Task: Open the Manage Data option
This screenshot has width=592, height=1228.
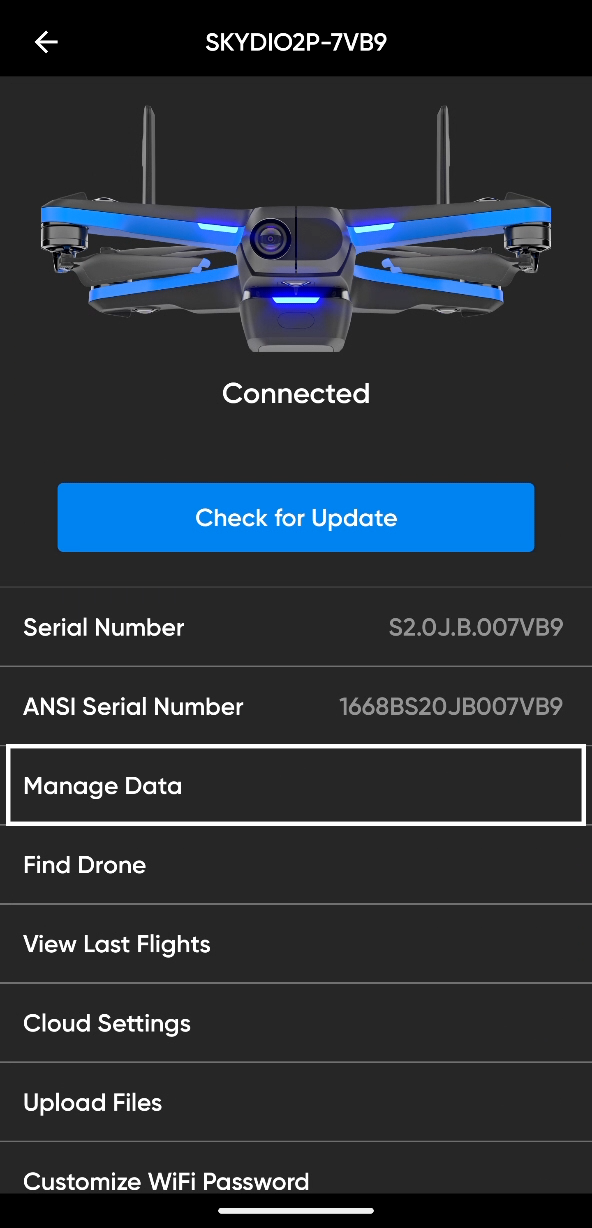Action: tap(296, 785)
